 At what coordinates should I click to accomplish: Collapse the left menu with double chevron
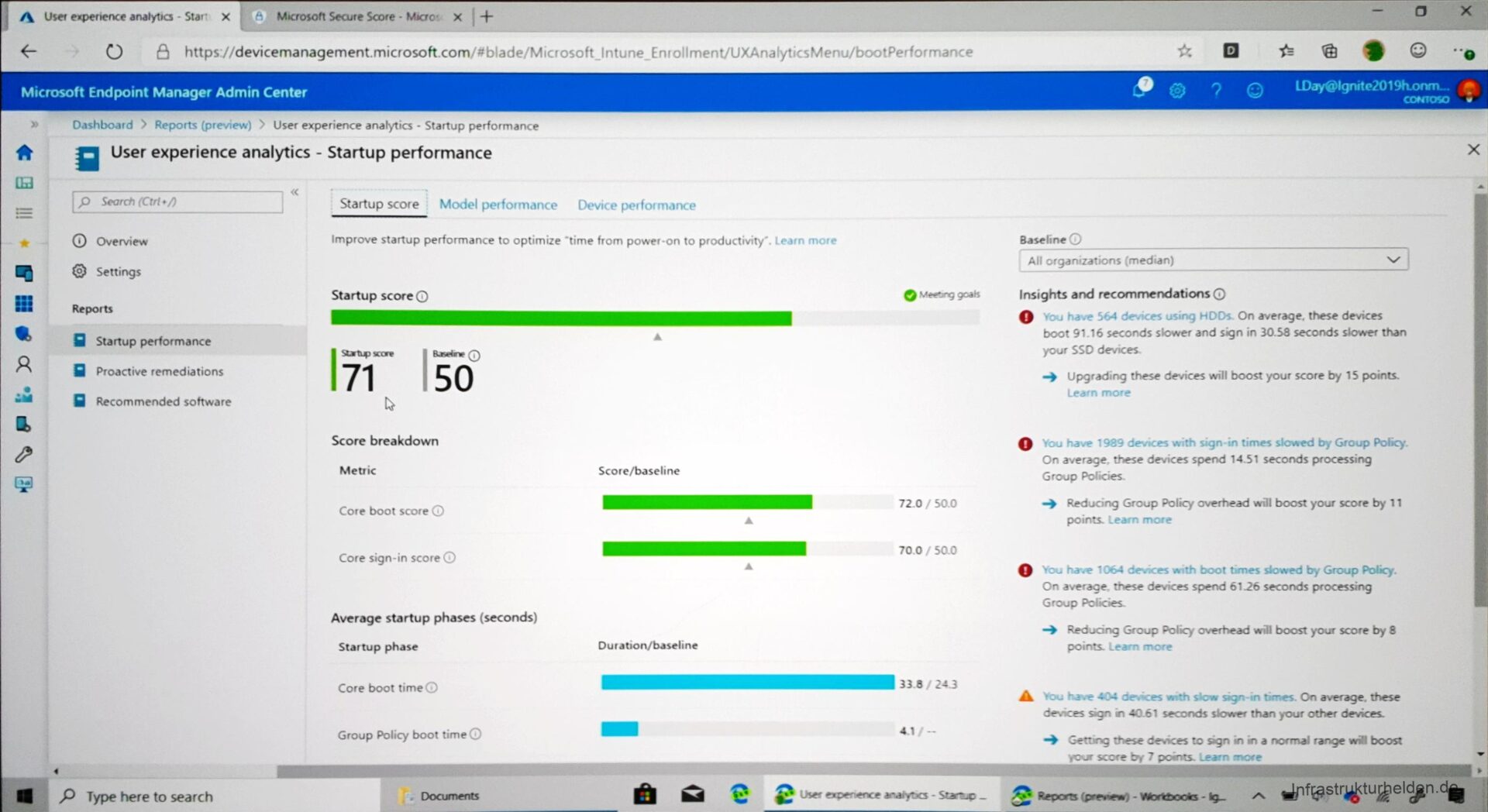pos(294,191)
